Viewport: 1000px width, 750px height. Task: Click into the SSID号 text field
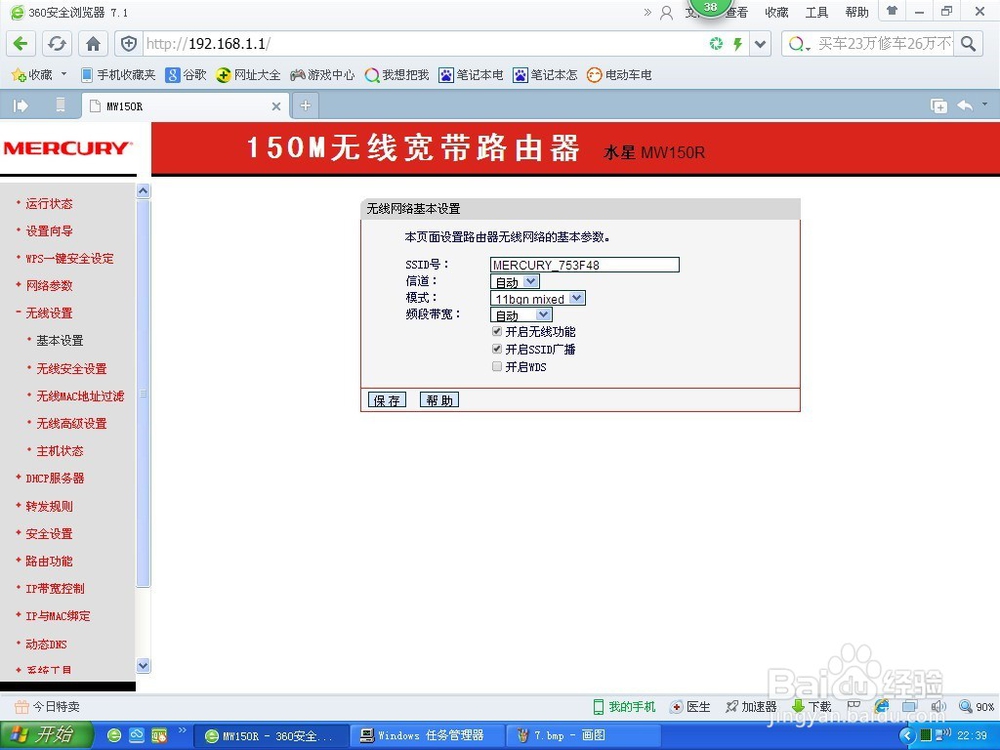(585, 265)
